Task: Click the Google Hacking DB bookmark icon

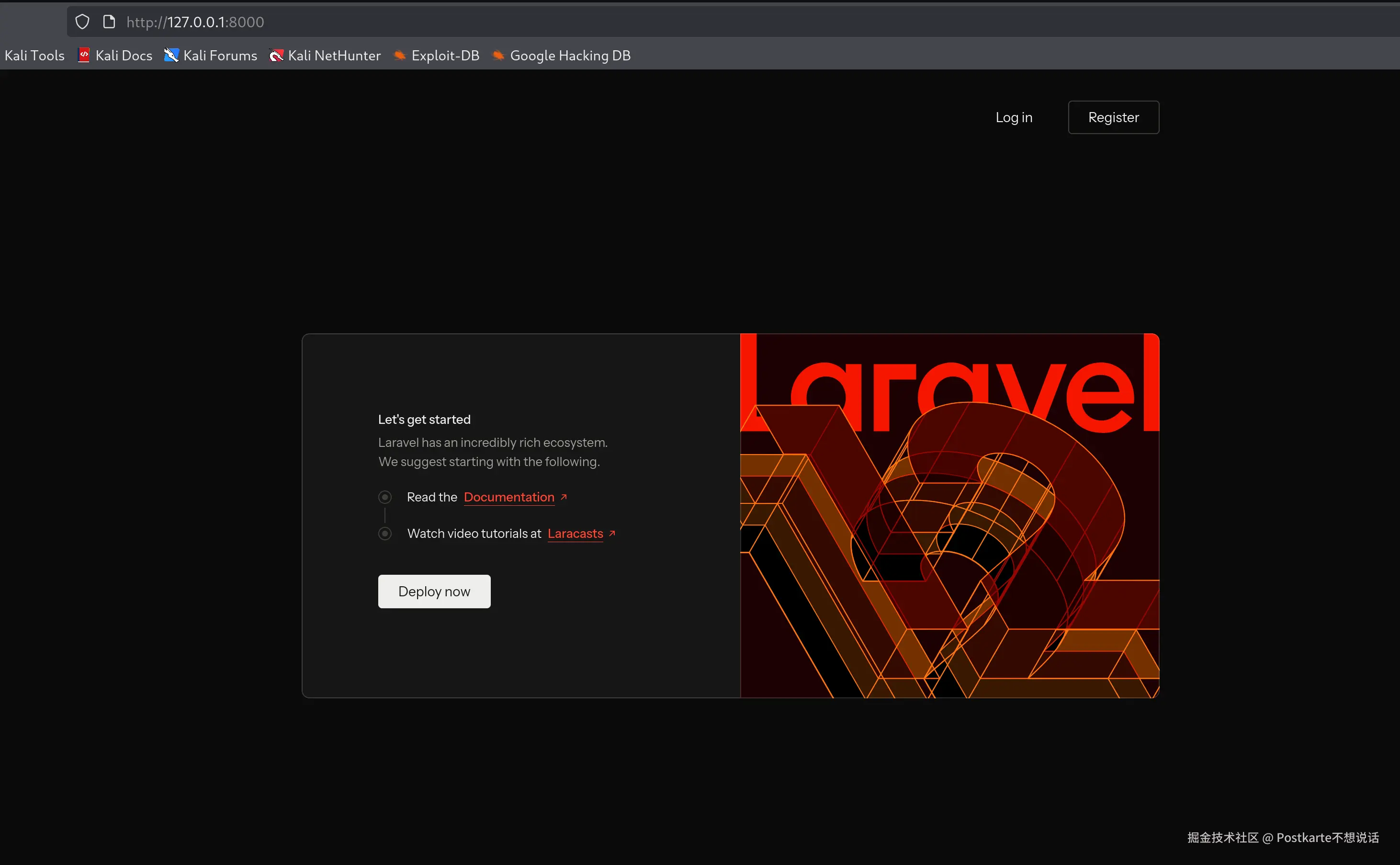Action: coord(498,55)
